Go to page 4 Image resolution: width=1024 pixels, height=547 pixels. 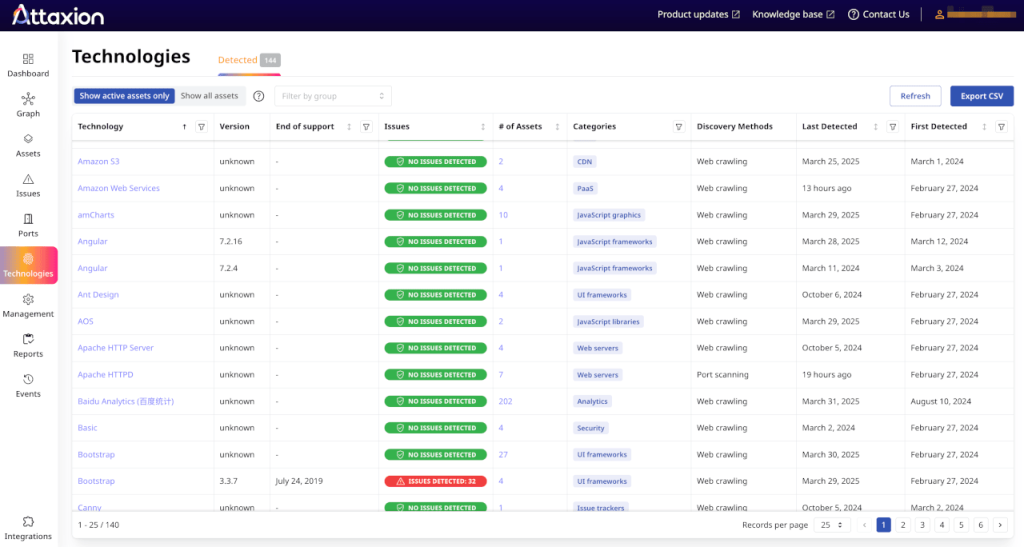[942, 525]
